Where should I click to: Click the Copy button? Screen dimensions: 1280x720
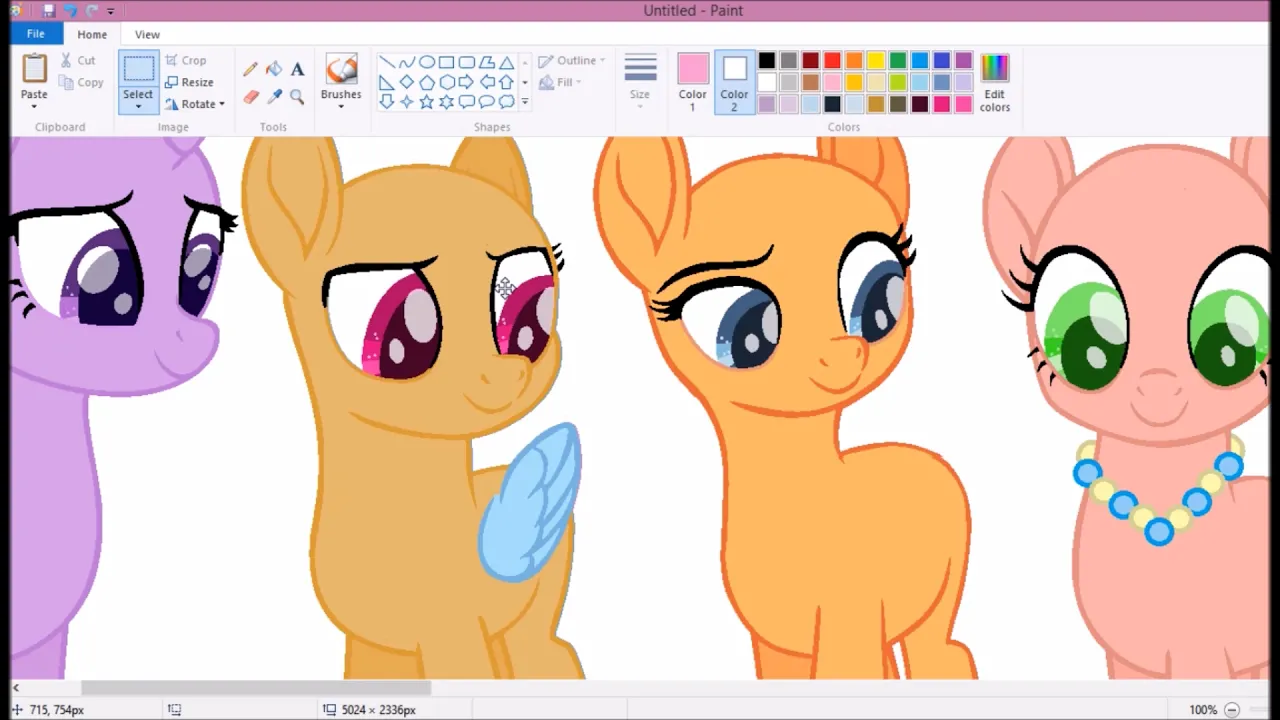click(x=81, y=83)
